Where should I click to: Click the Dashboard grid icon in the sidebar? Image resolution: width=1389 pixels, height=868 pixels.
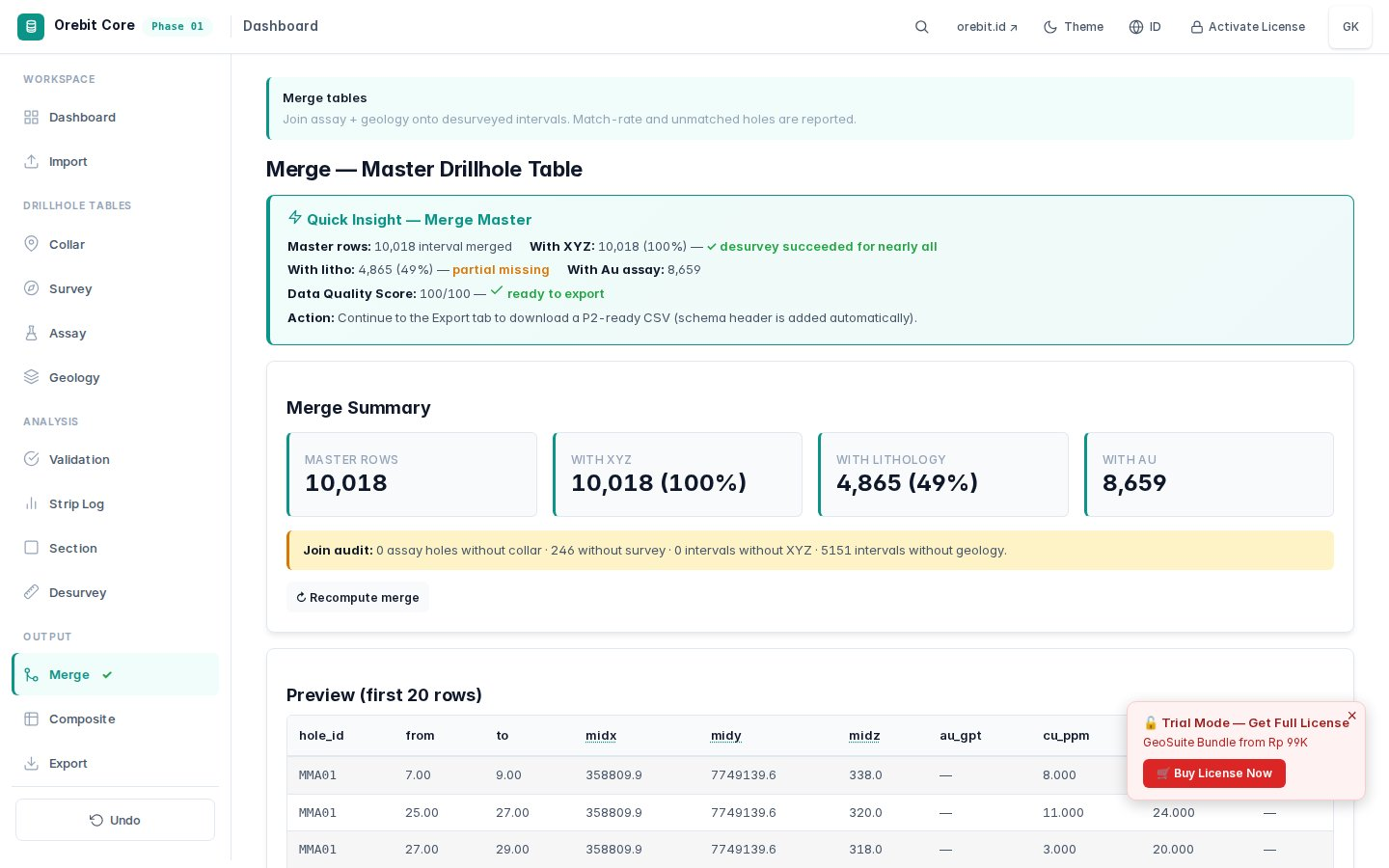[x=31, y=118]
